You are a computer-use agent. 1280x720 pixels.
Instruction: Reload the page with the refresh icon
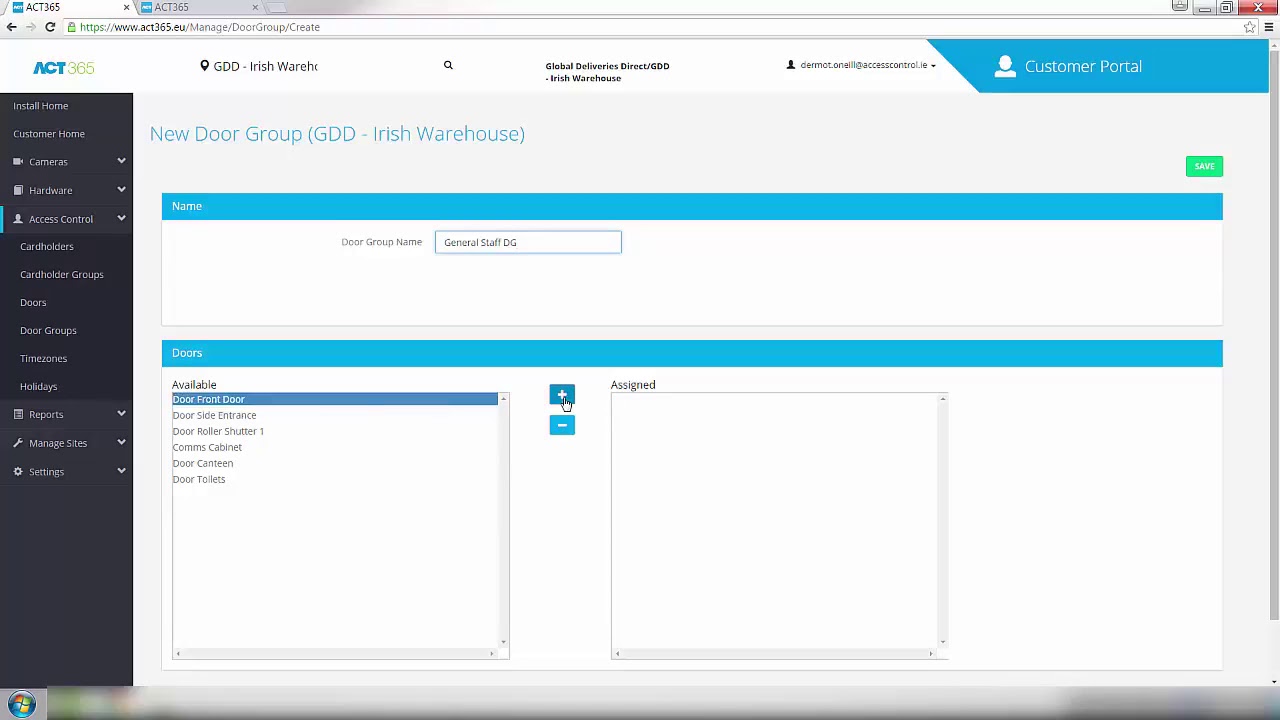coord(50,27)
